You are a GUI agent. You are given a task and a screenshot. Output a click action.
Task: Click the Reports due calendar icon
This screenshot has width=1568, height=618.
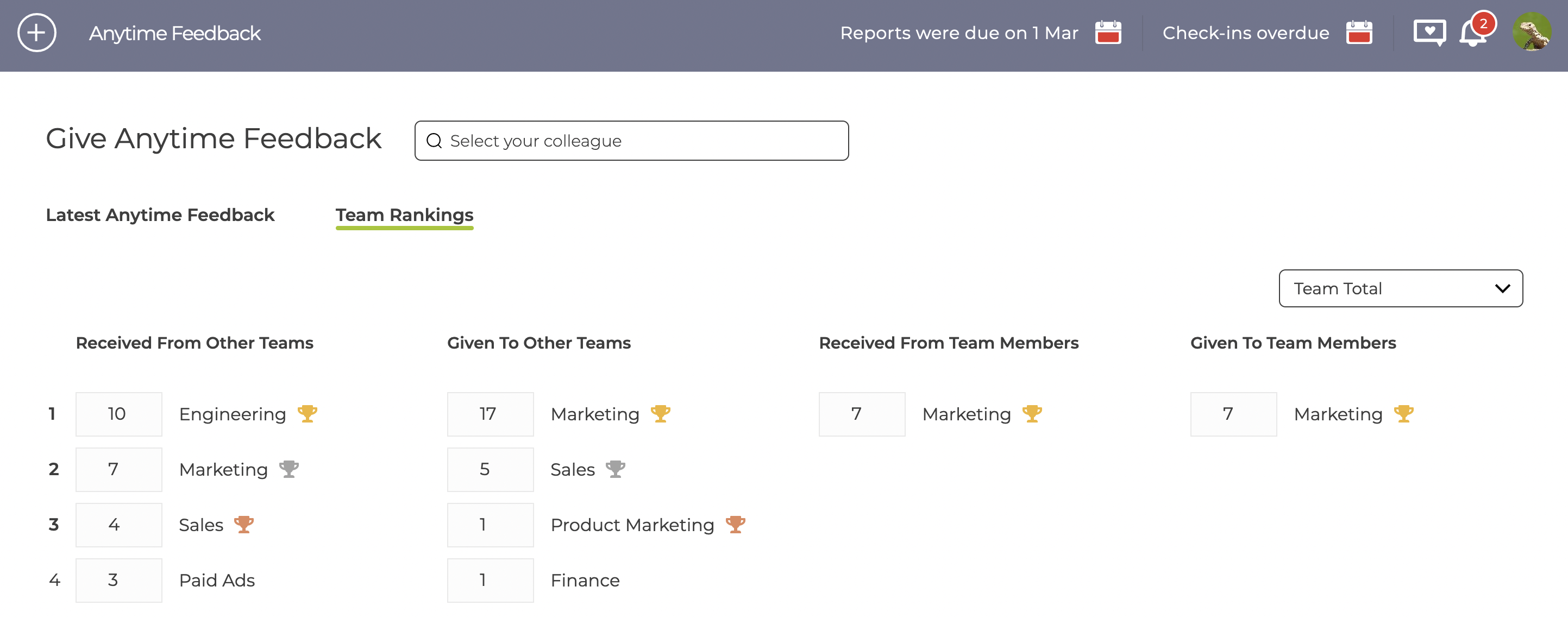[x=1108, y=33]
